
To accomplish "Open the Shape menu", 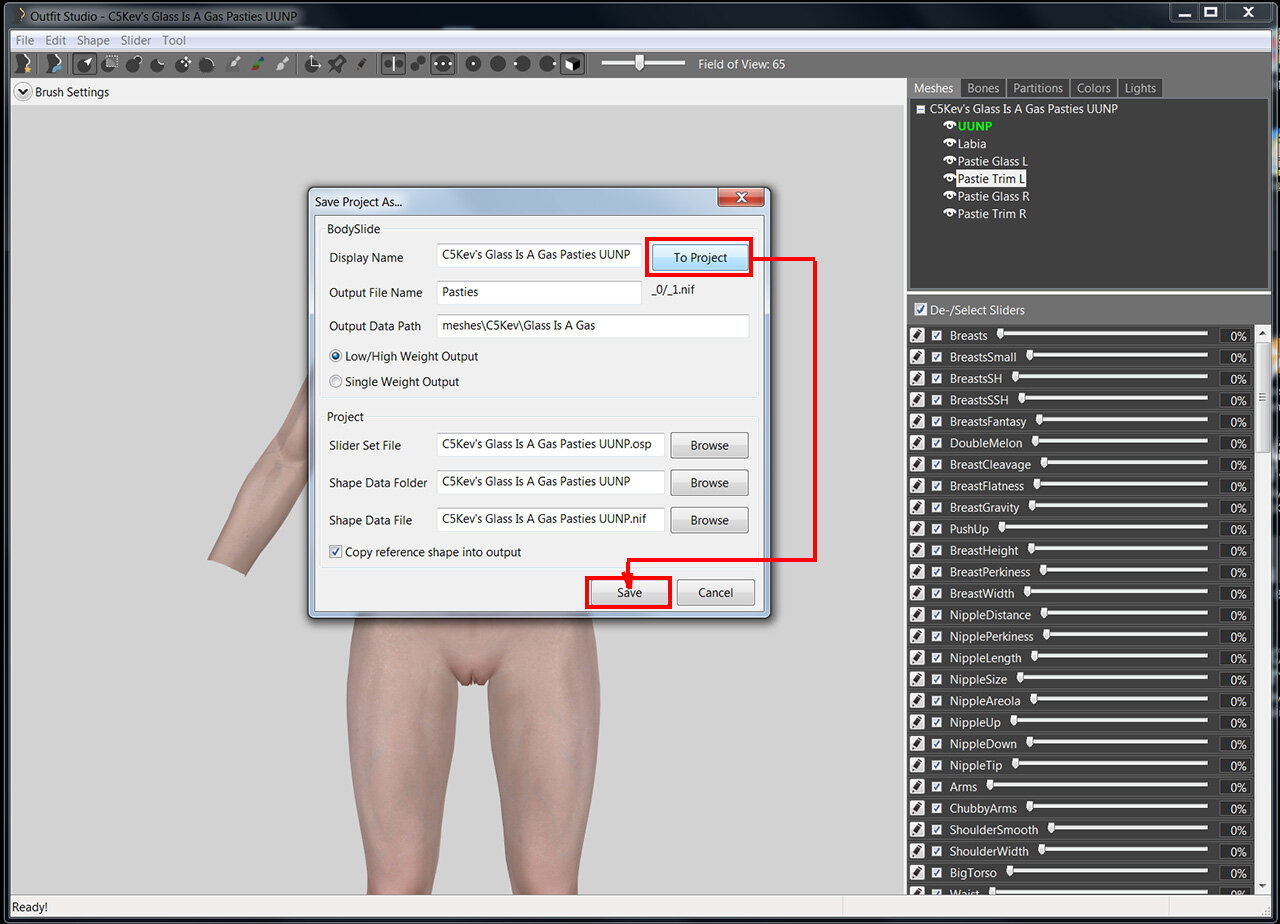I will click(93, 40).
